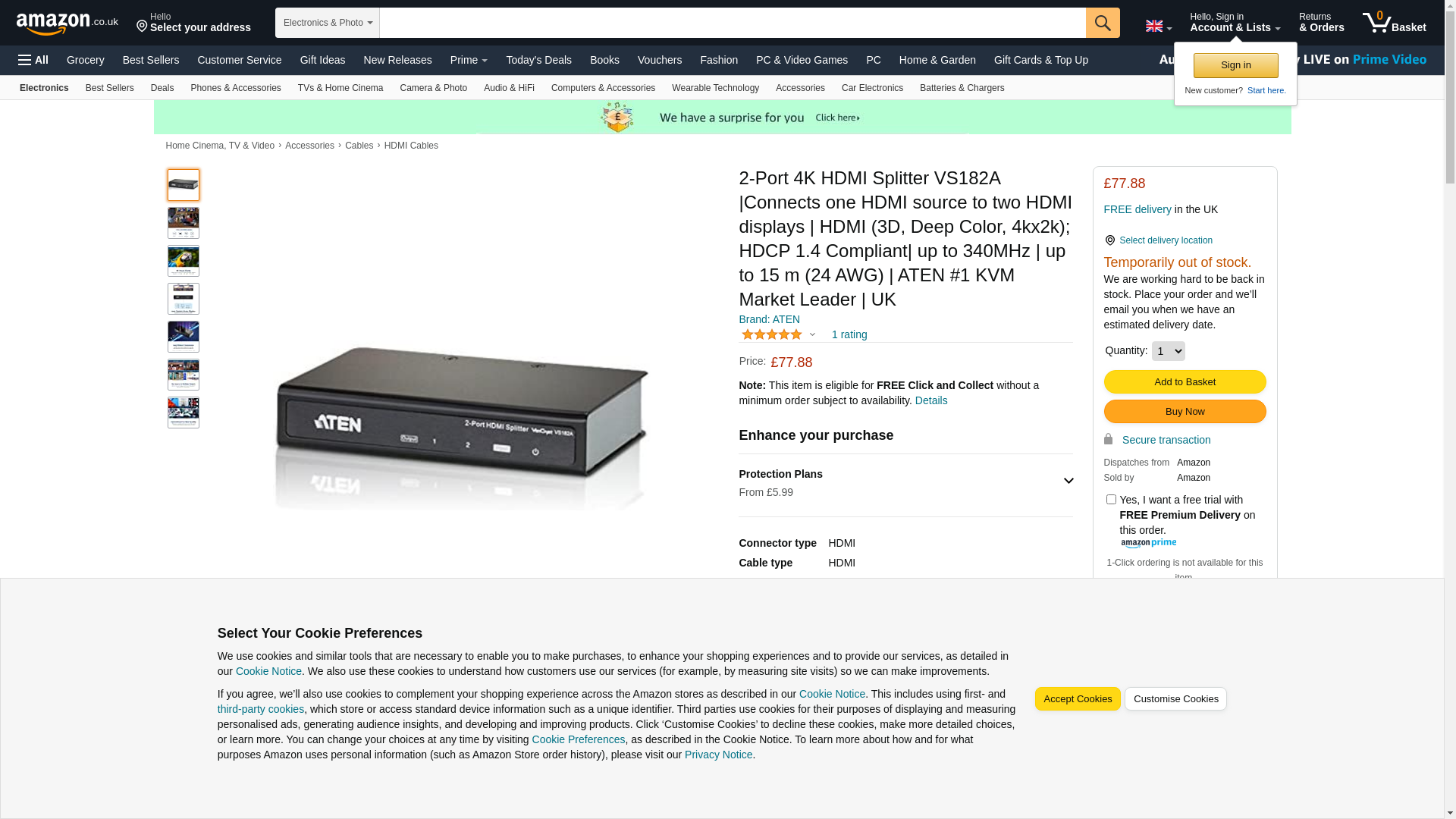Click inside the search text field

tap(732, 23)
